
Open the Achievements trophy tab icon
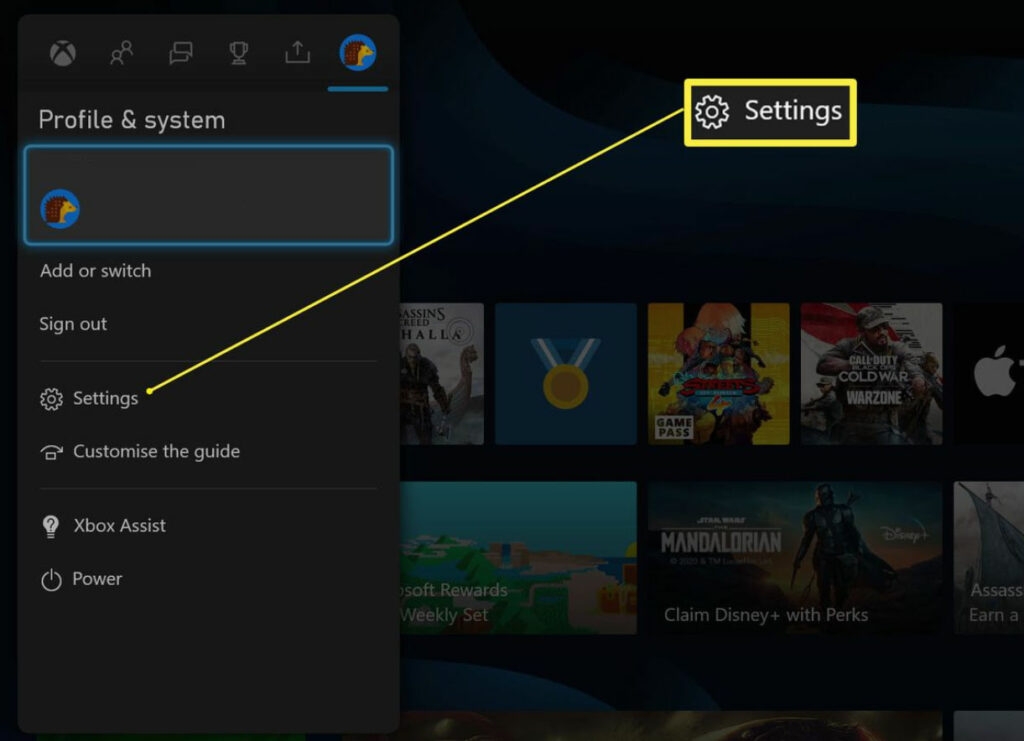click(x=239, y=53)
